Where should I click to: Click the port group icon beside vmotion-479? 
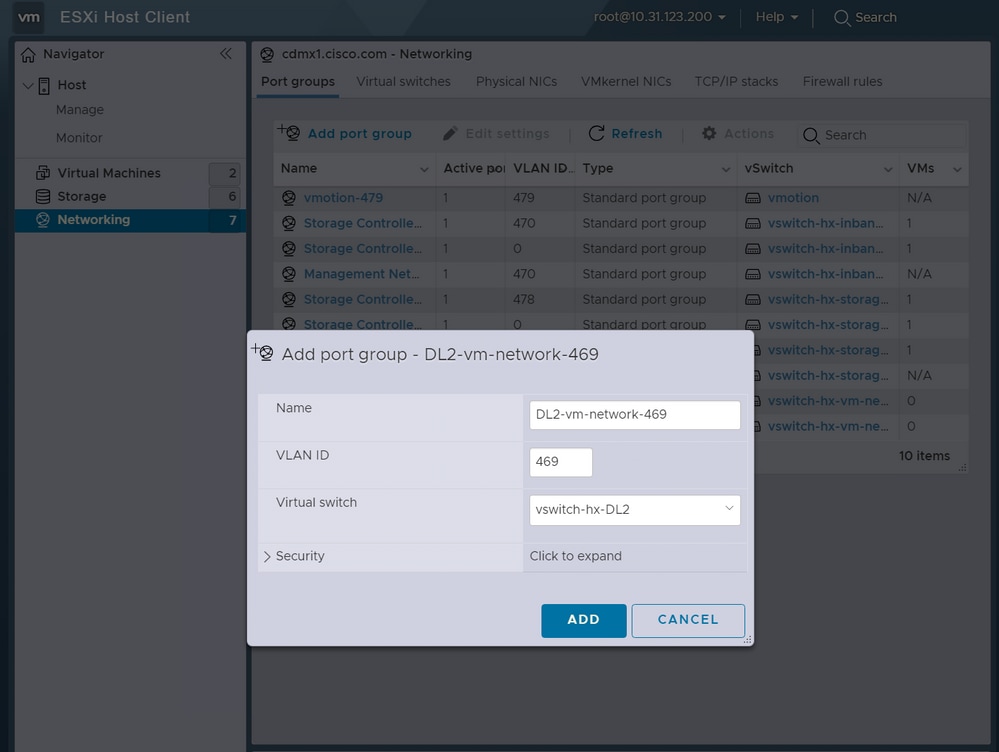click(x=289, y=198)
